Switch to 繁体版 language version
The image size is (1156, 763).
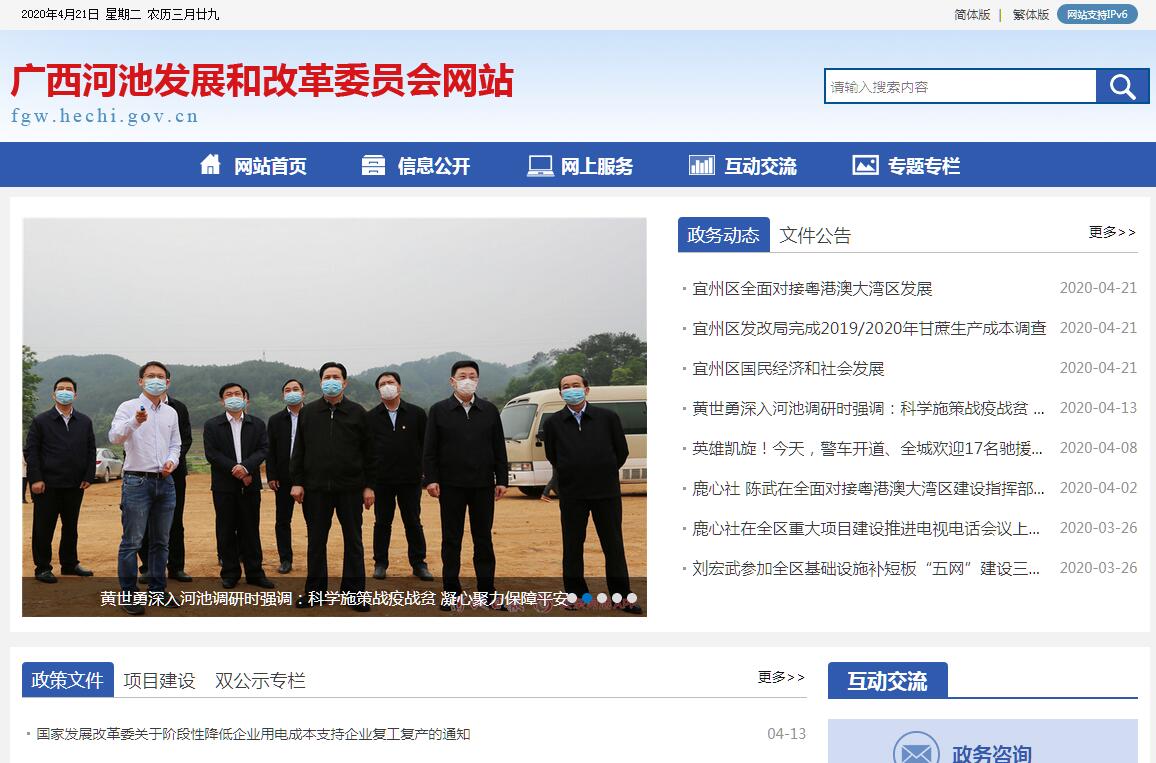tap(1031, 15)
